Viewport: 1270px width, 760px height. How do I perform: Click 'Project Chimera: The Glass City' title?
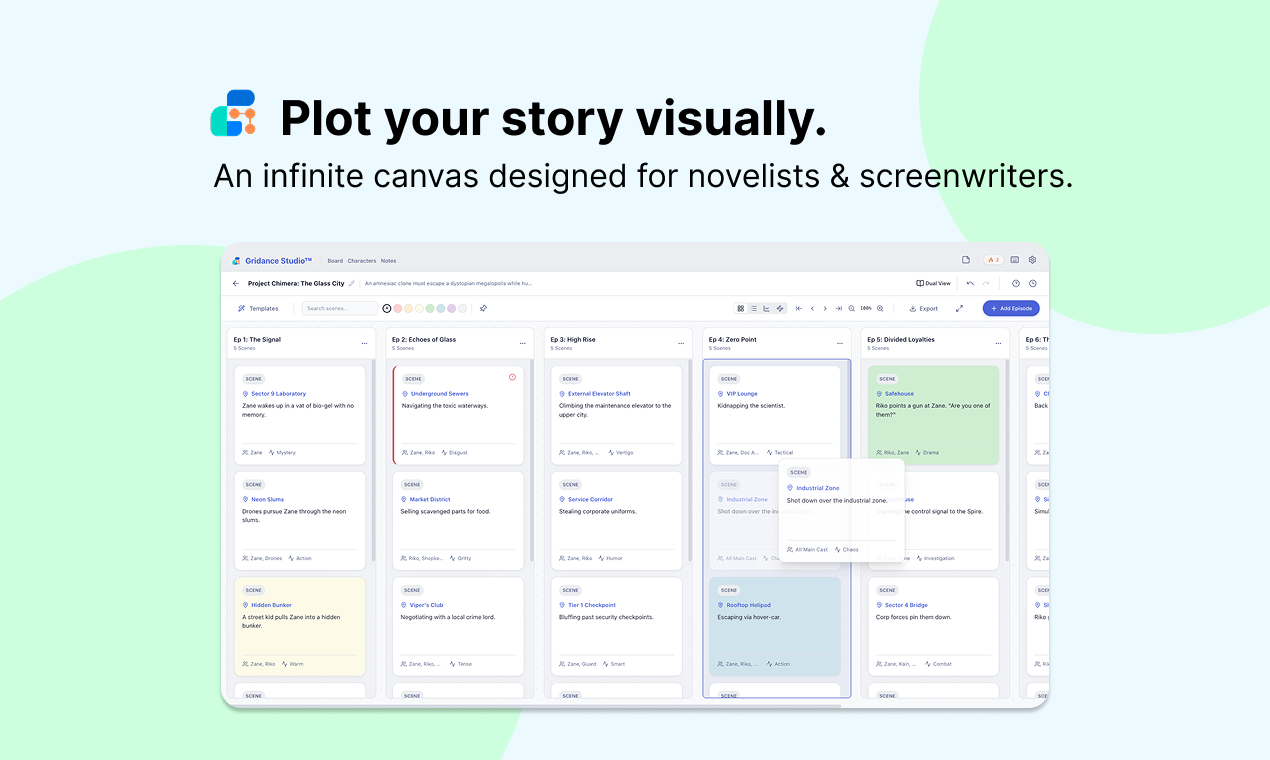[x=296, y=283]
